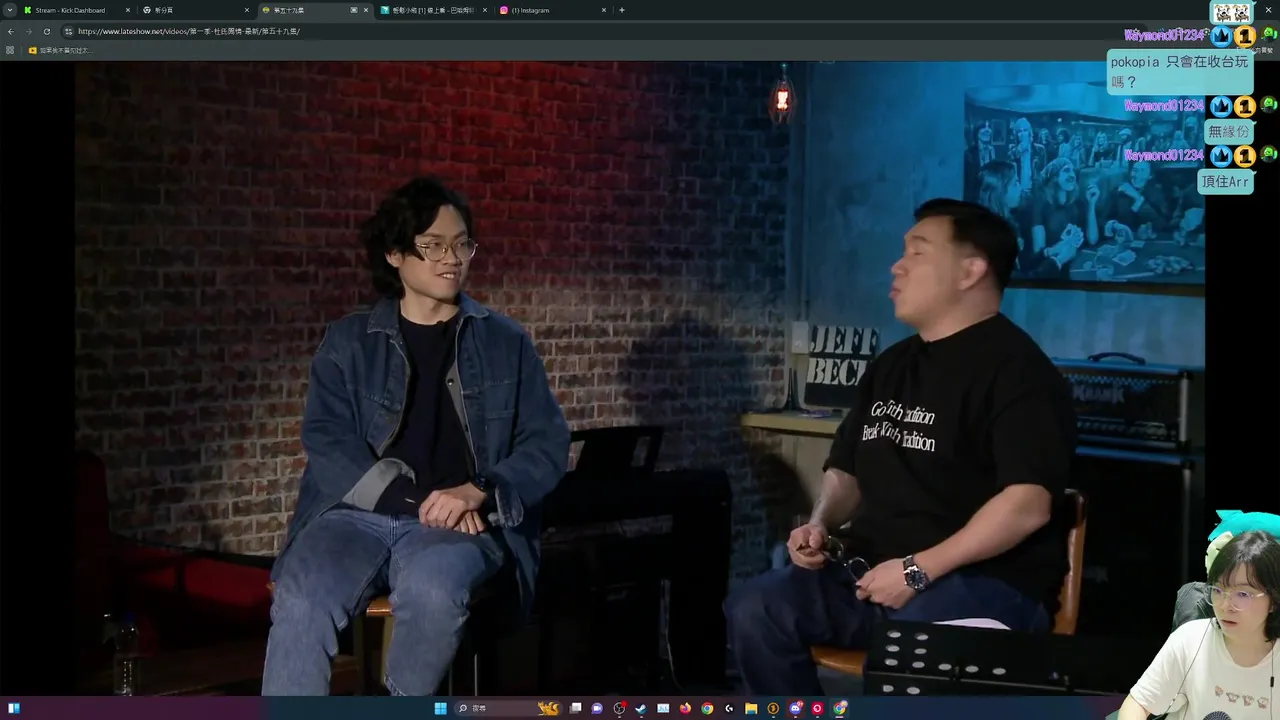
Task: Open Discord from the taskbar
Action: (x=795, y=708)
